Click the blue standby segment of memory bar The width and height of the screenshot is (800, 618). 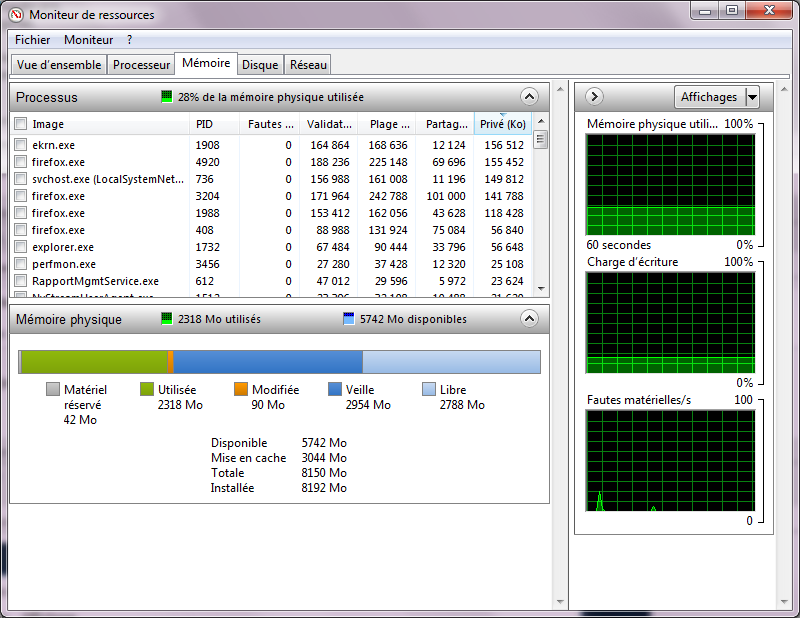268,362
